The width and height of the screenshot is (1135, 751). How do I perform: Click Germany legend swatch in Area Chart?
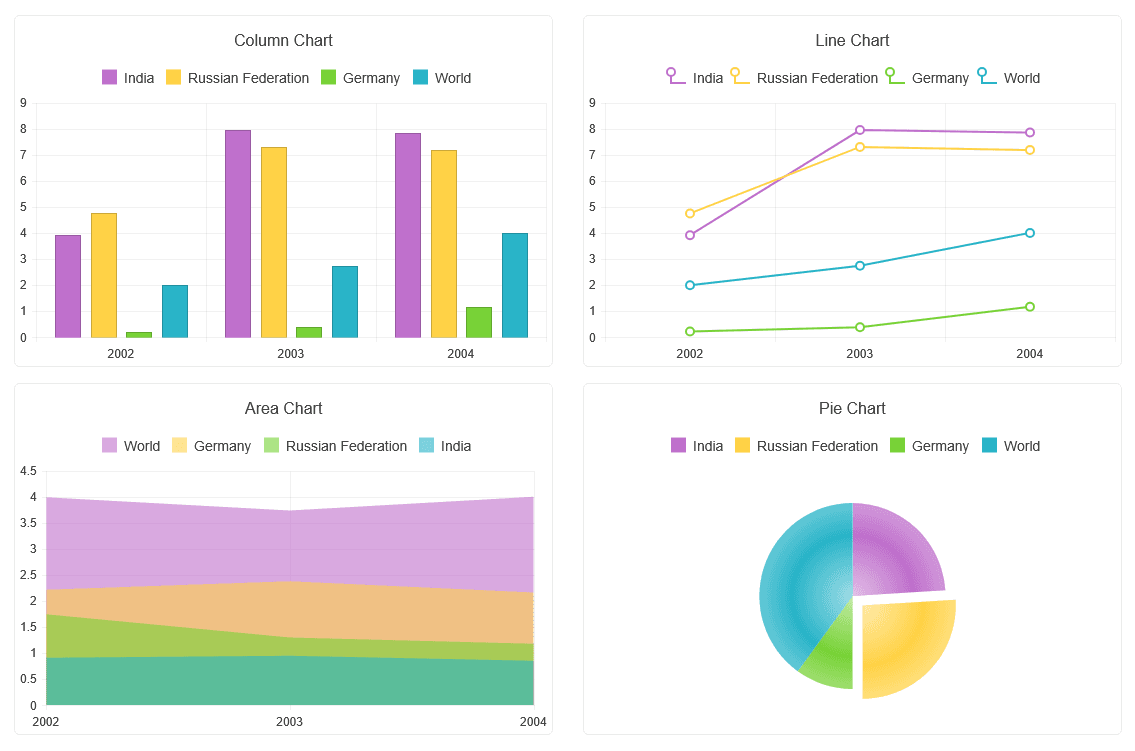180,445
